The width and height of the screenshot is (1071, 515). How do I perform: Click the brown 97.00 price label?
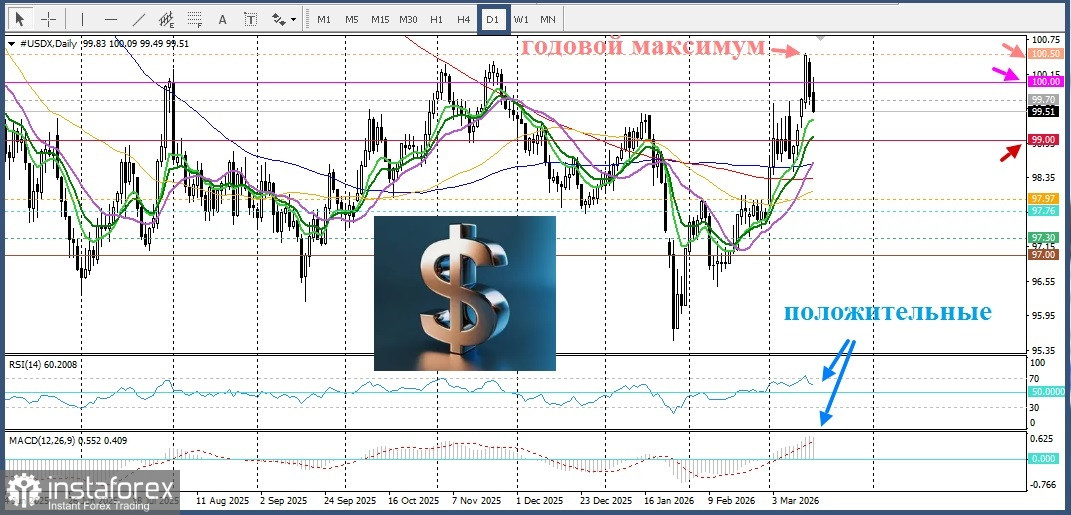point(1044,254)
